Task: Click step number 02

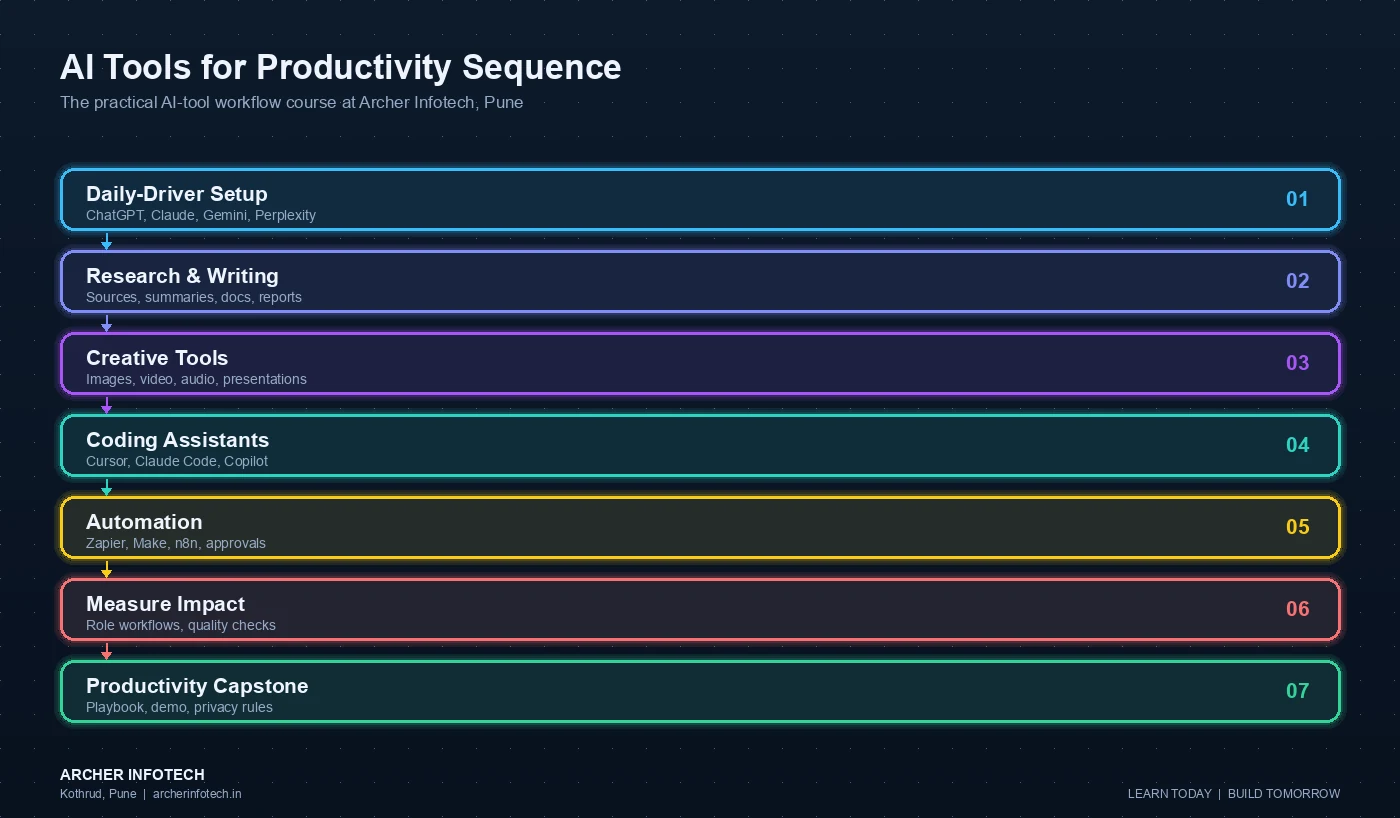Action: (1297, 281)
